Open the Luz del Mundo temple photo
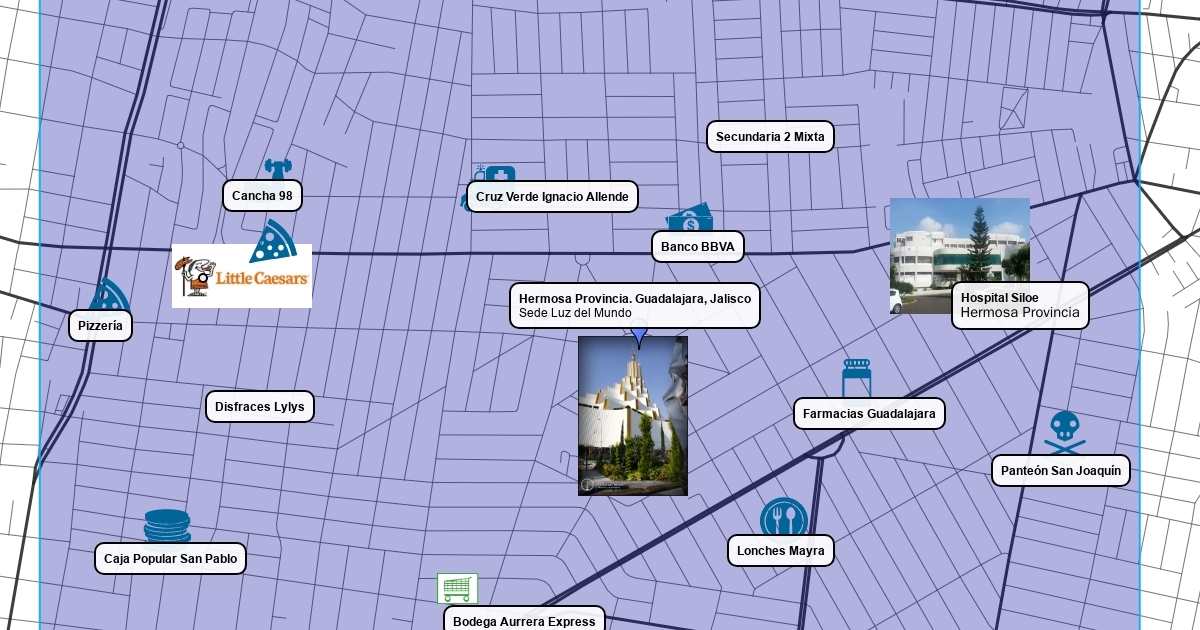This screenshot has width=1200, height=630. click(x=632, y=415)
